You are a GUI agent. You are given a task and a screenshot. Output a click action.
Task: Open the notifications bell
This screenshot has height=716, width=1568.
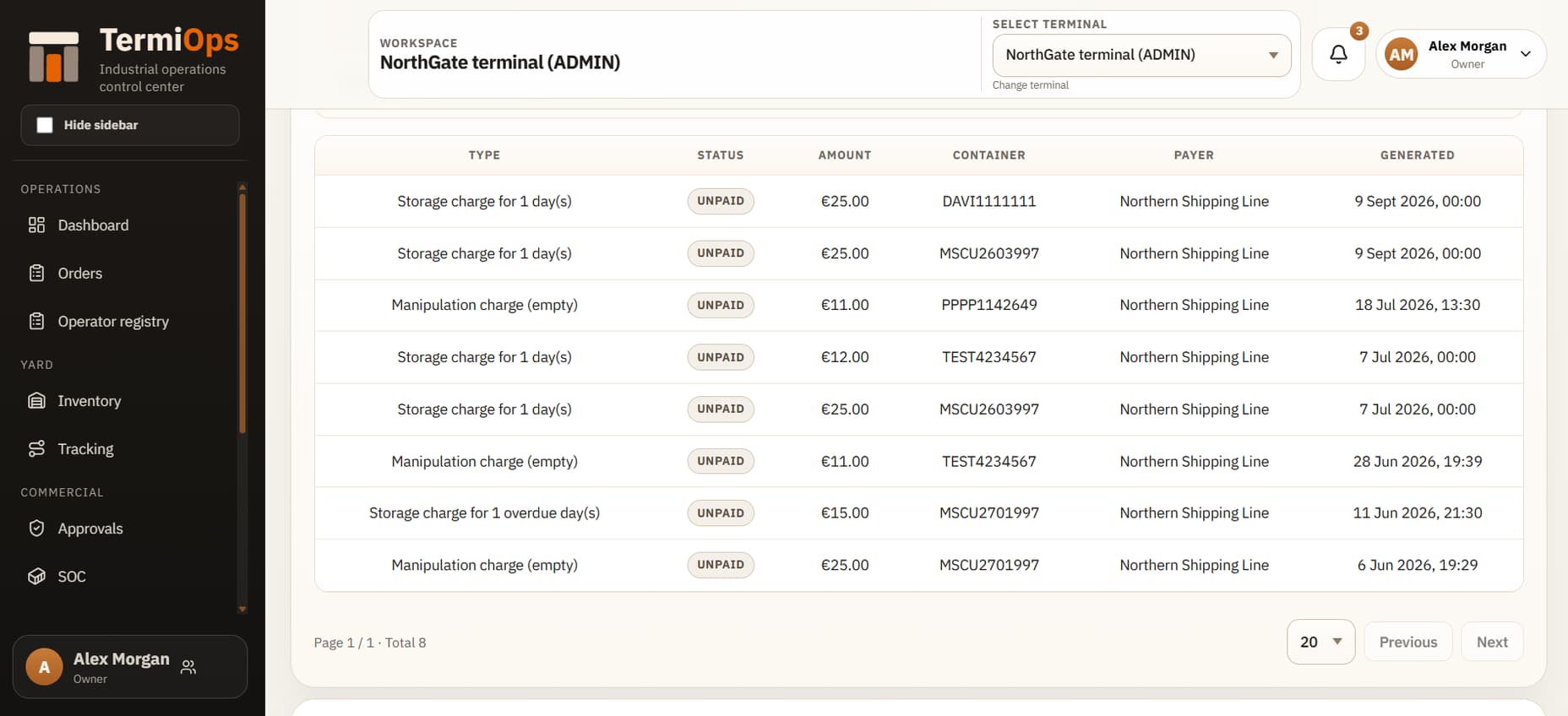1338,54
